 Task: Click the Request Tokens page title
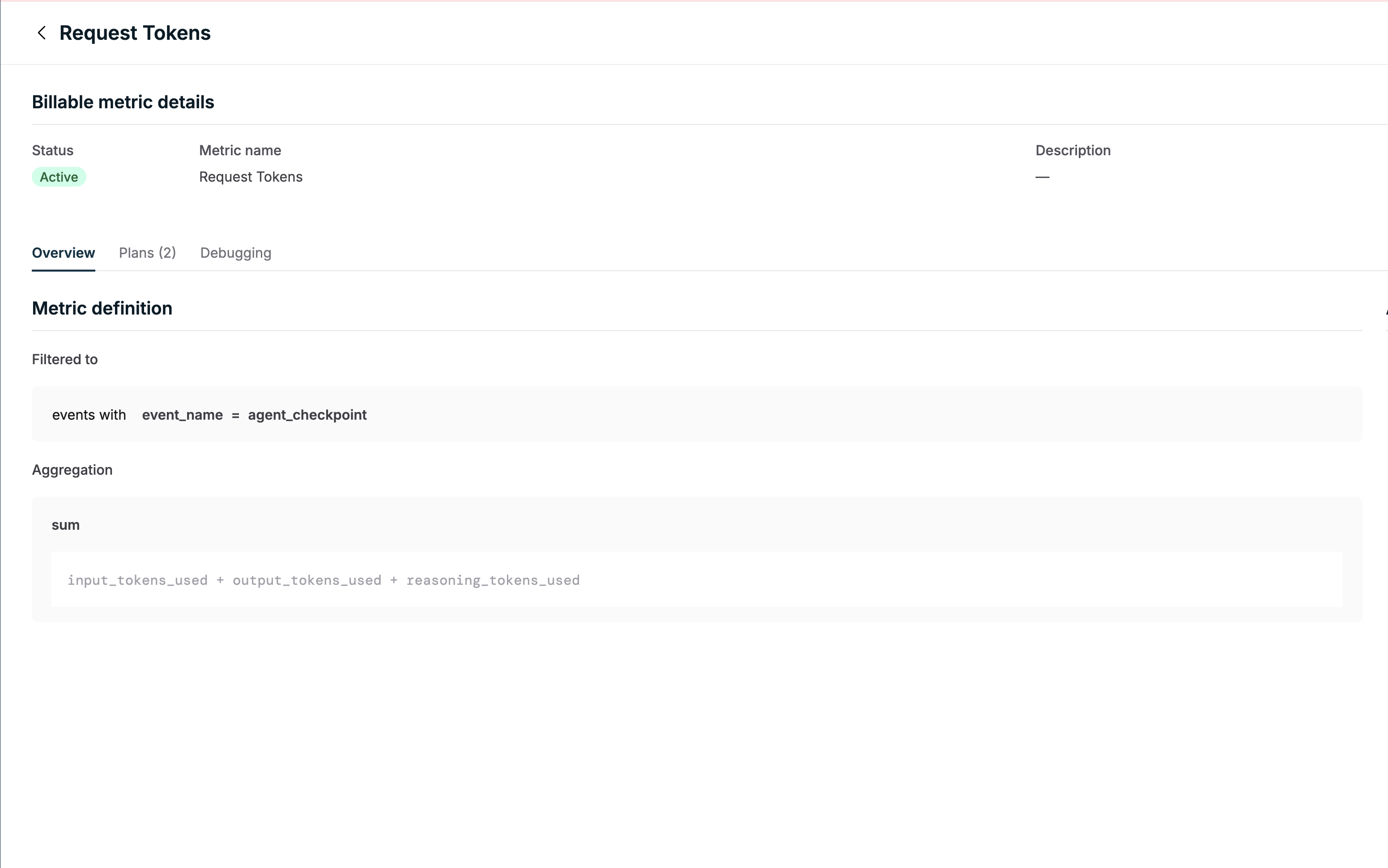(135, 33)
